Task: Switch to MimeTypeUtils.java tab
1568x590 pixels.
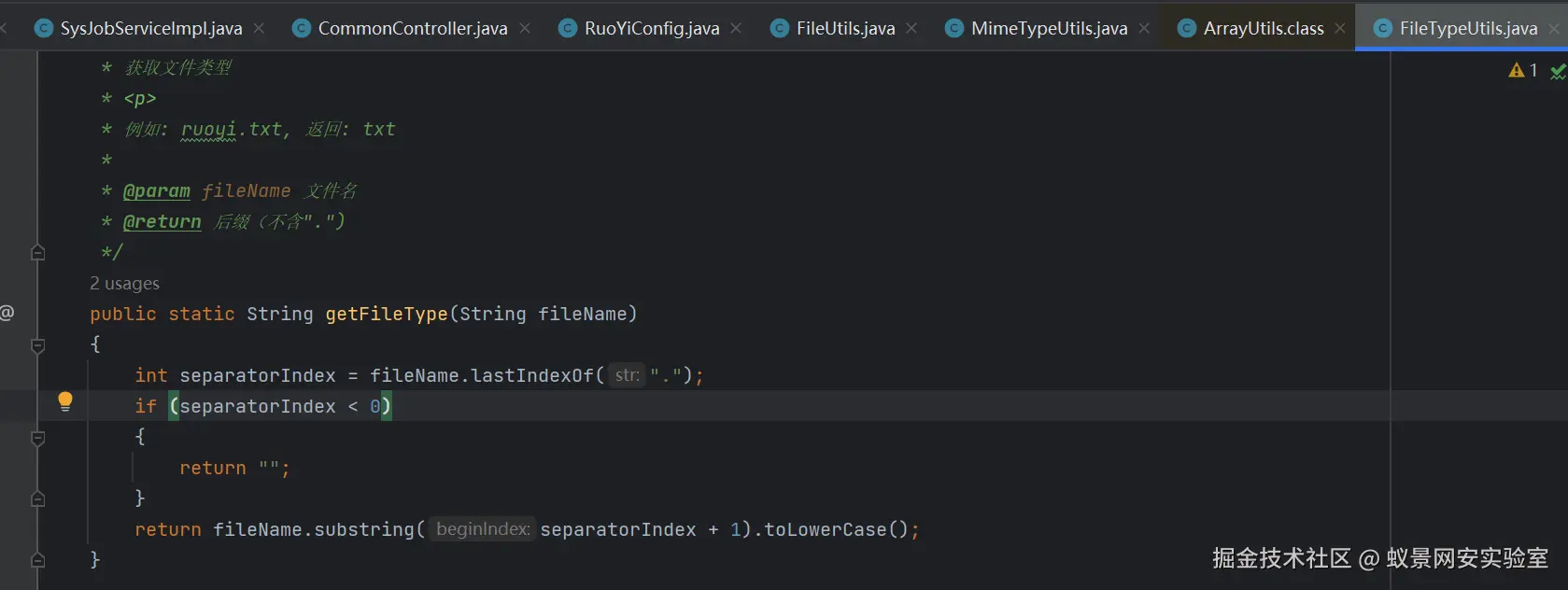Action: pos(1049,28)
